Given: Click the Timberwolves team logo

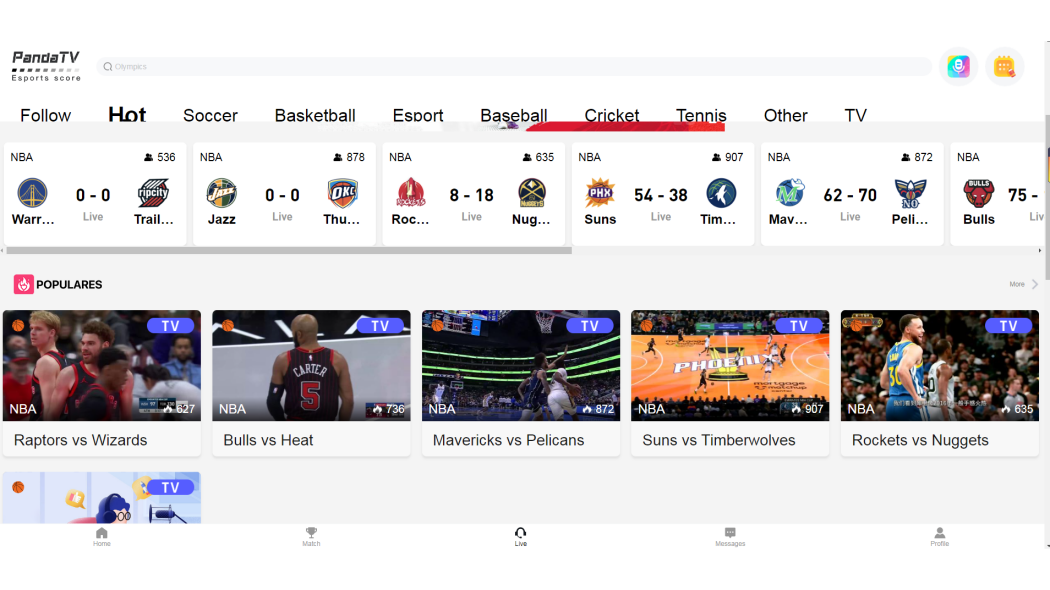Looking at the screenshot, I should pyautogui.click(x=721, y=194).
